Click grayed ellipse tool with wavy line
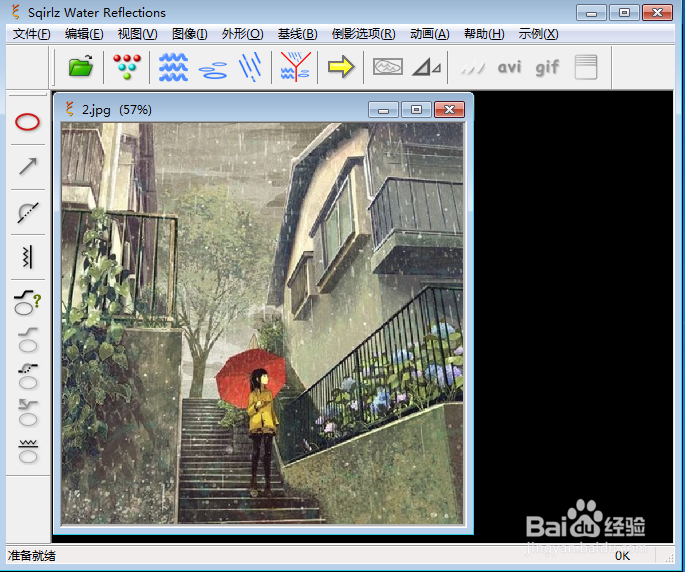 click(28, 451)
